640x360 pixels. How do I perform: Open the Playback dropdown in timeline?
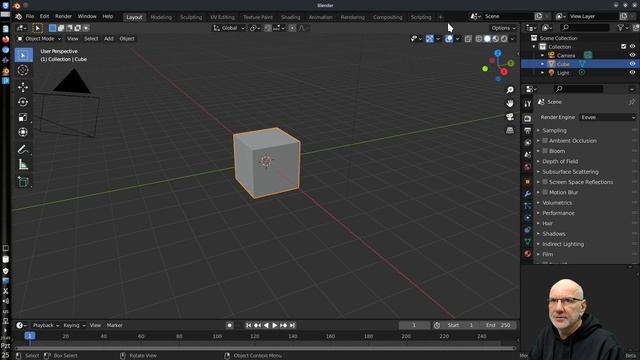pyautogui.click(x=46, y=325)
